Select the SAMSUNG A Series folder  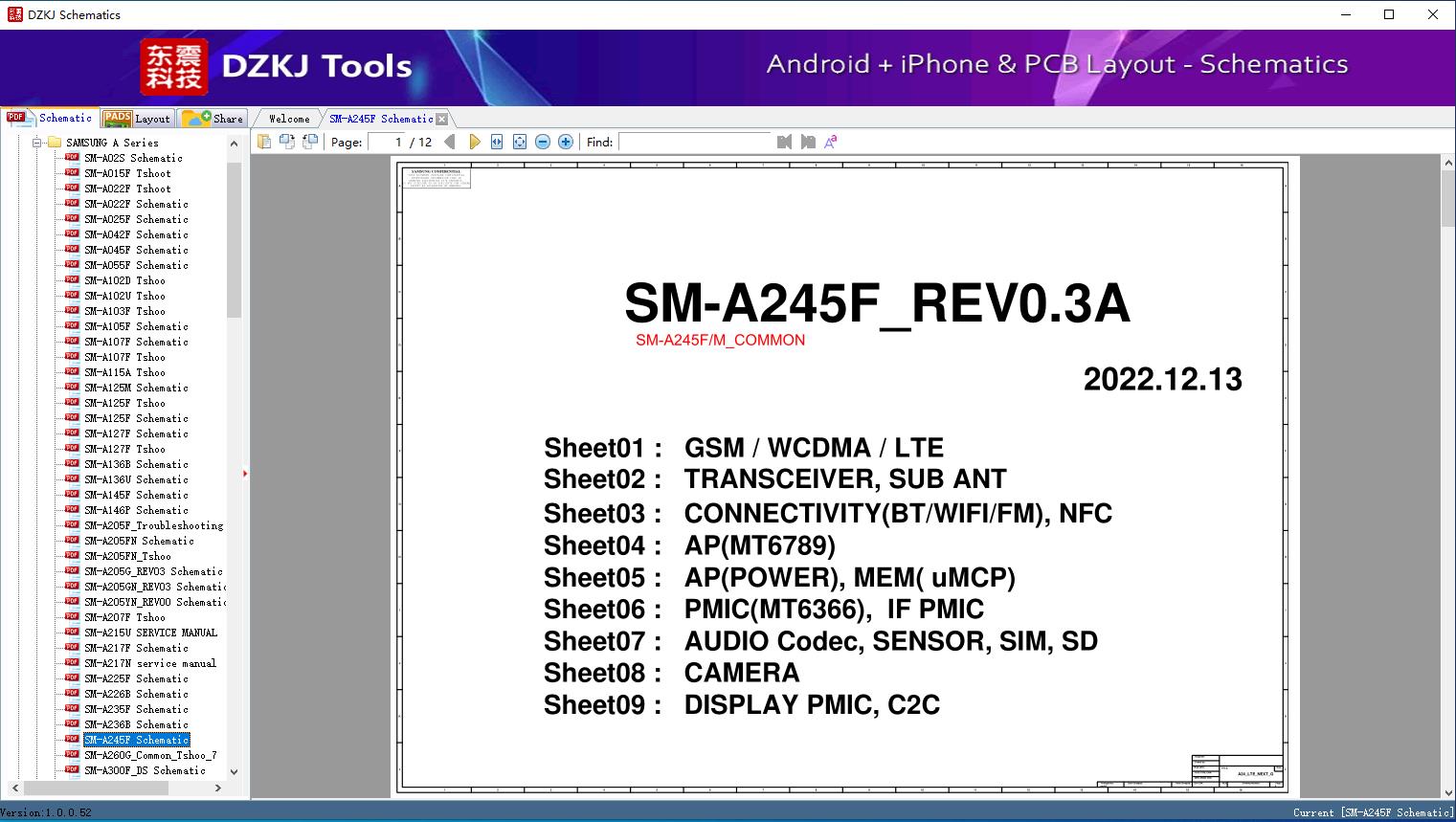coord(112,143)
